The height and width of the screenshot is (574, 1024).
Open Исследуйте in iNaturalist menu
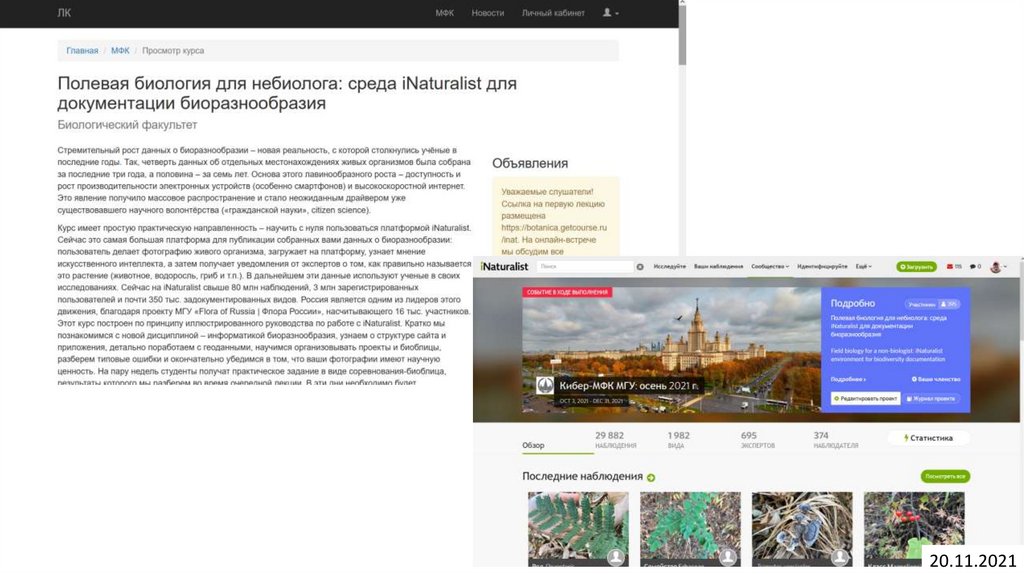[x=669, y=266]
